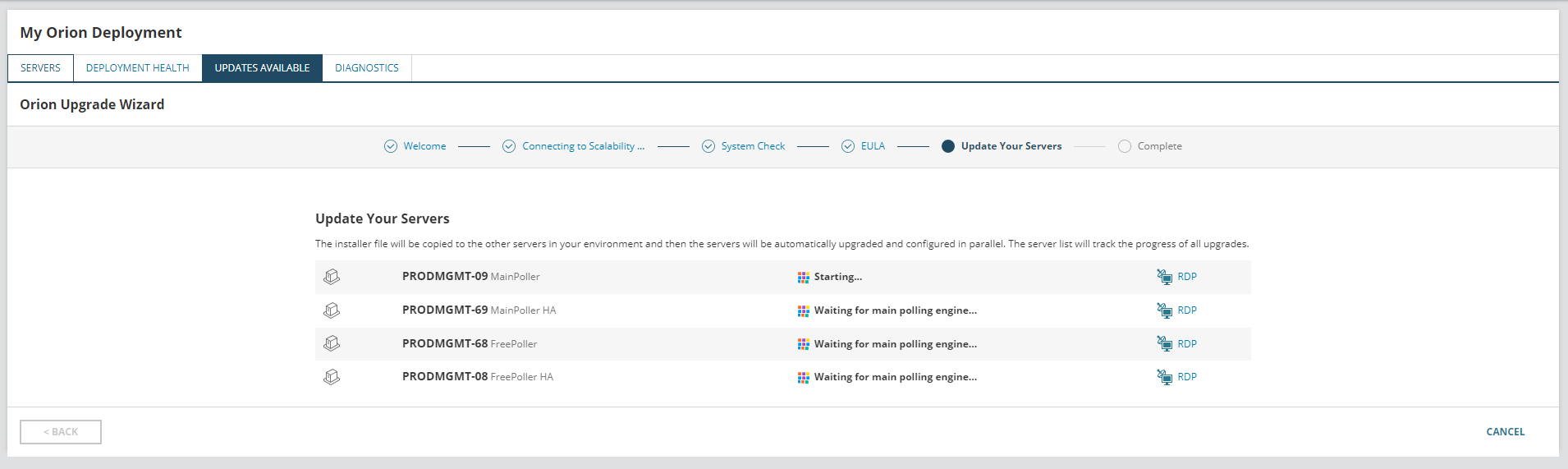Click the 'Starting...' status text
Screen dimensions: 1568x469
coord(838,277)
